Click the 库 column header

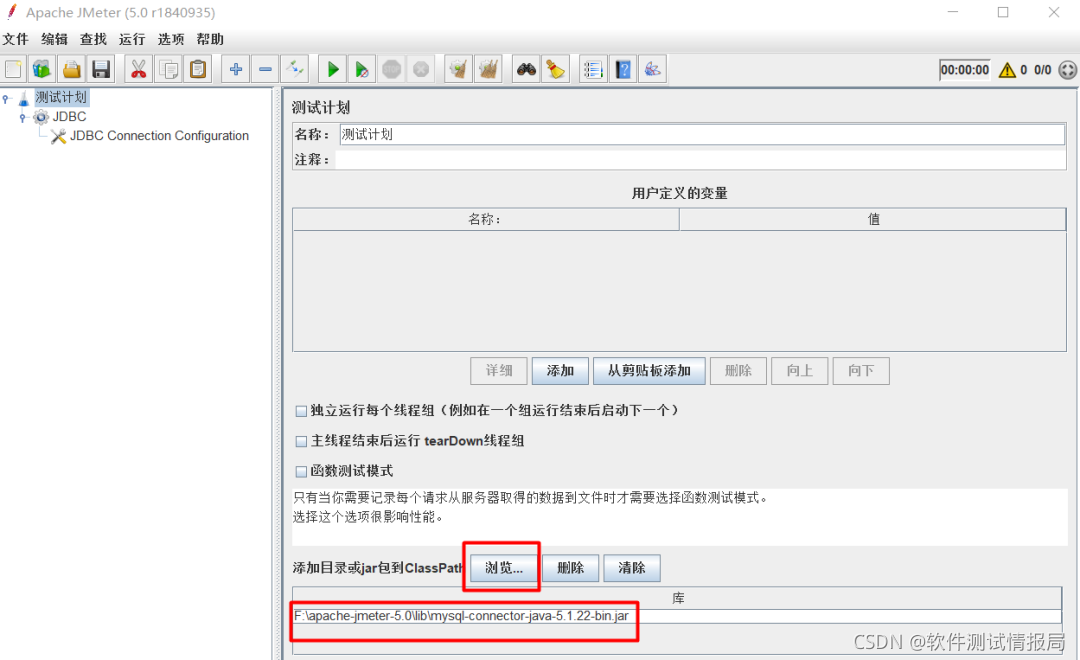[x=678, y=598]
